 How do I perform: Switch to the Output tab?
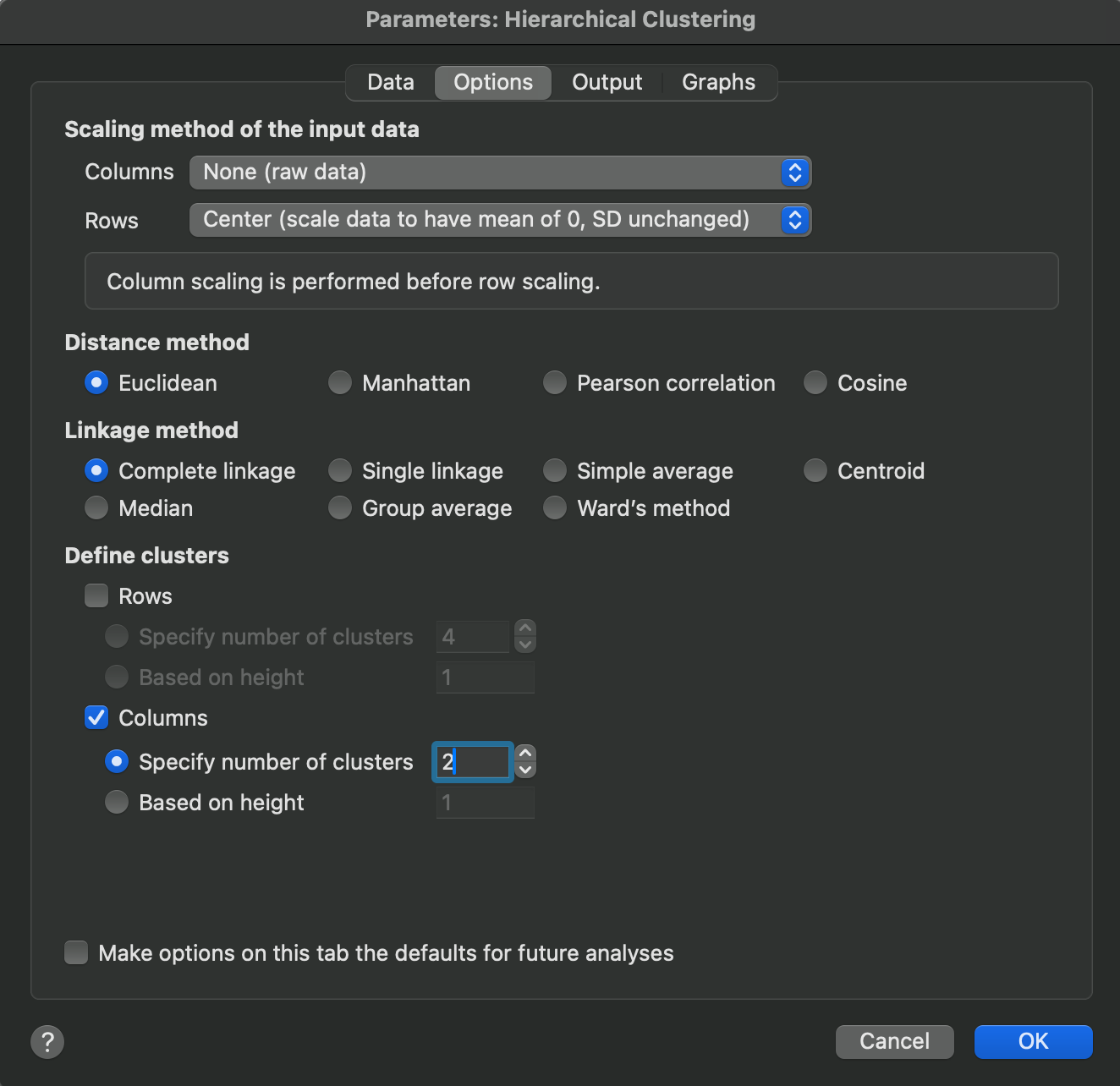(607, 82)
